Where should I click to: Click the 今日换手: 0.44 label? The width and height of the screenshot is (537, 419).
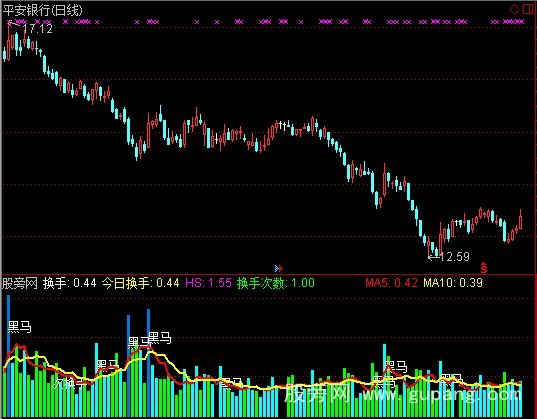coord(140,283)
